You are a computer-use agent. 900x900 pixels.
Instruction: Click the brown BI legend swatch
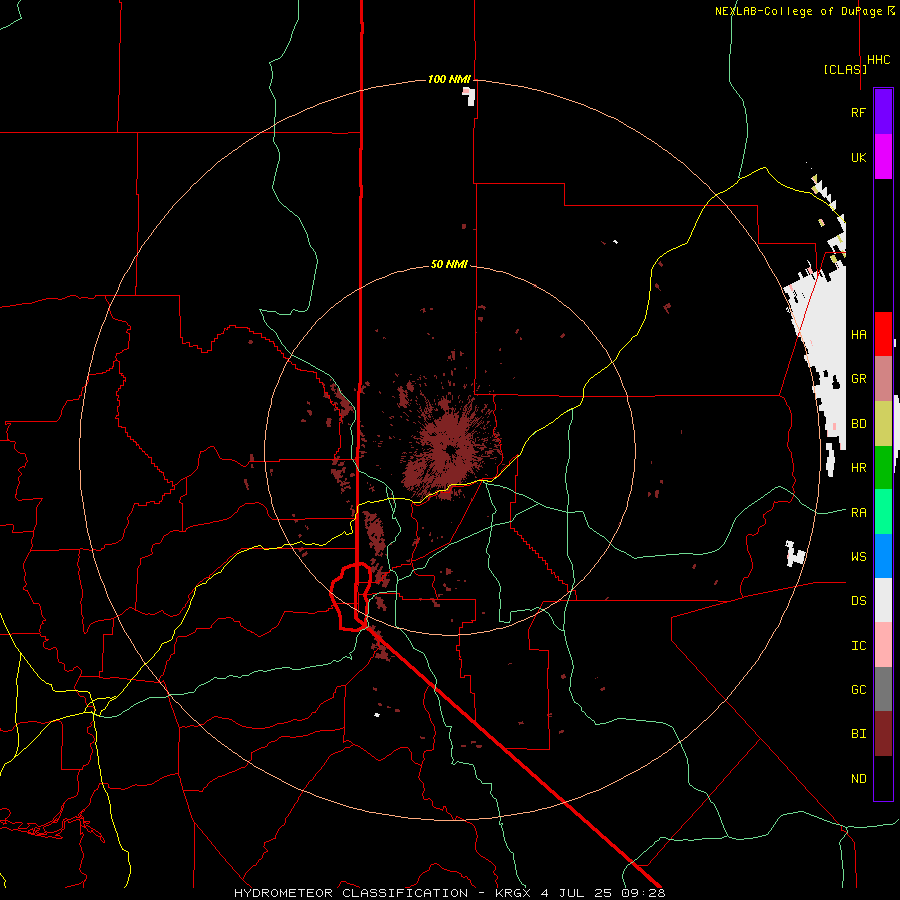883,734
